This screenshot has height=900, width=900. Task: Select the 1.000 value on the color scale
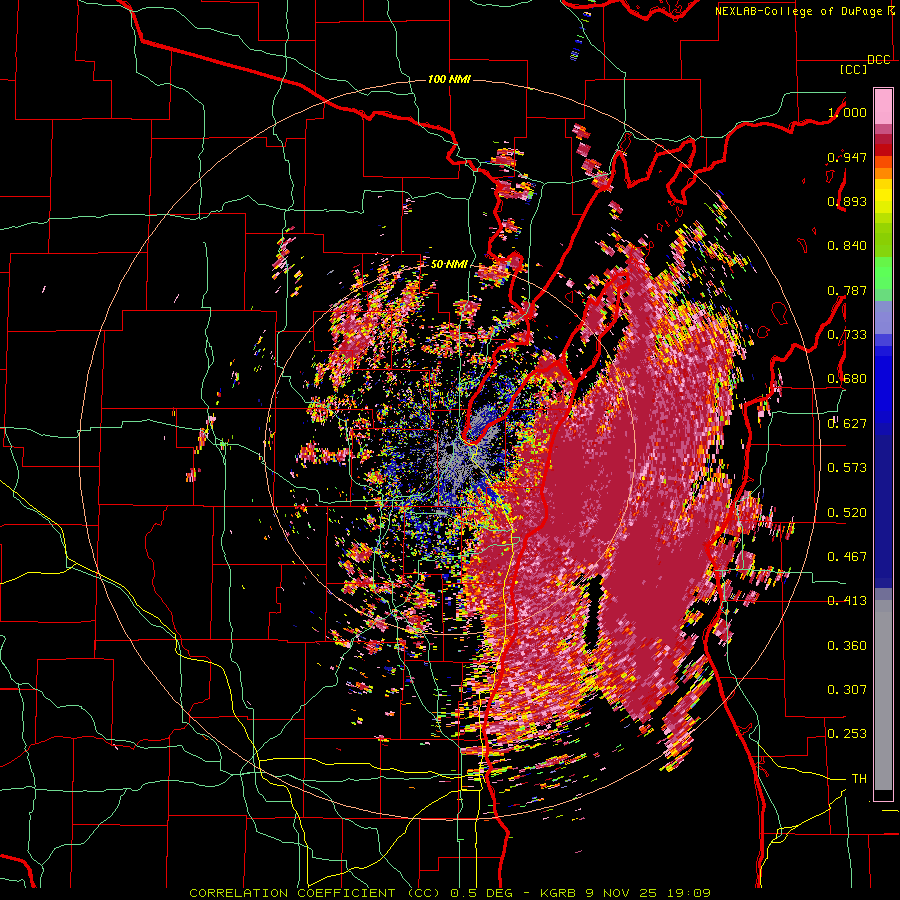(x=847, y=112)
